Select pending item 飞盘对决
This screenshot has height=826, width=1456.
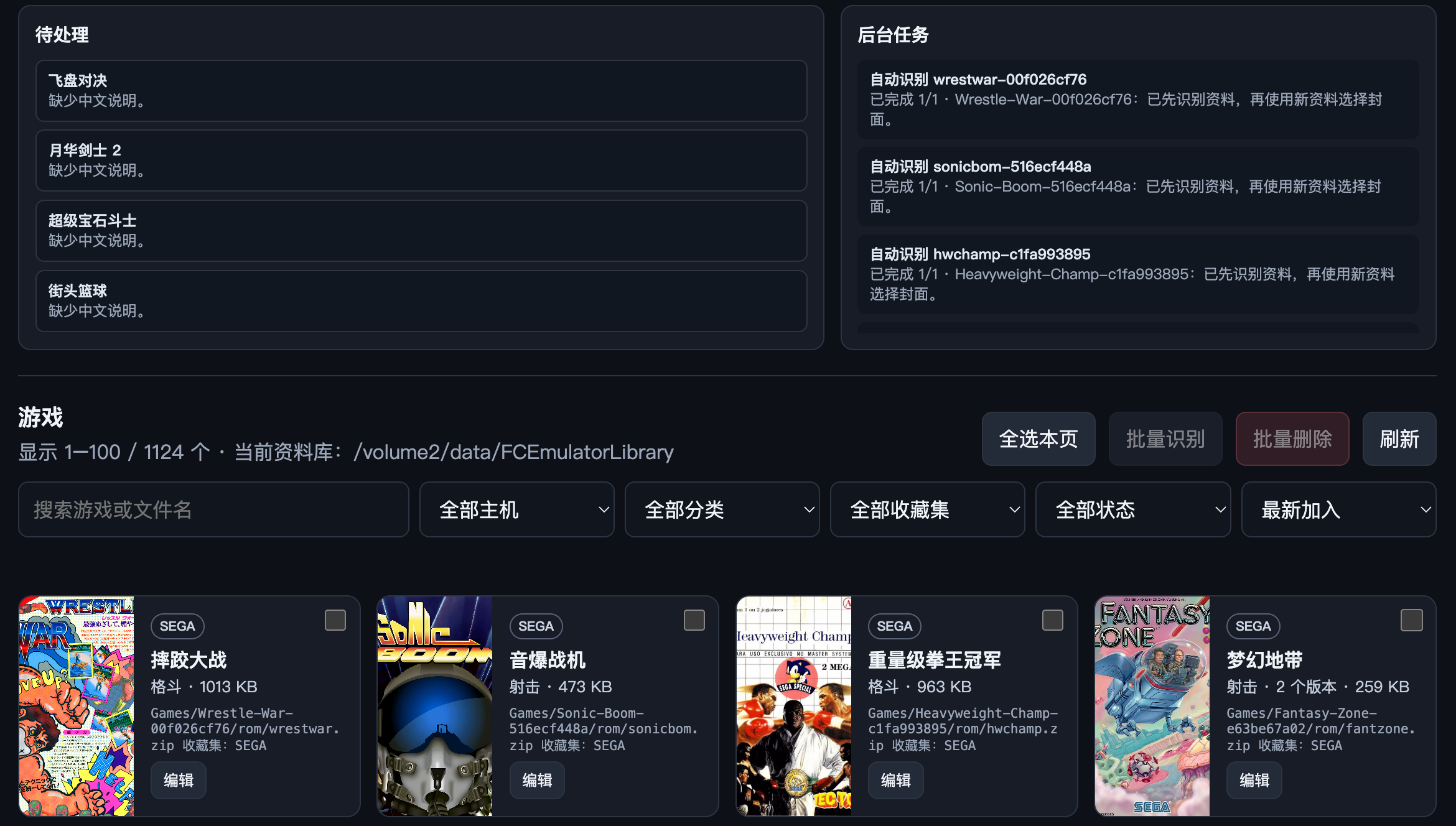421,91
